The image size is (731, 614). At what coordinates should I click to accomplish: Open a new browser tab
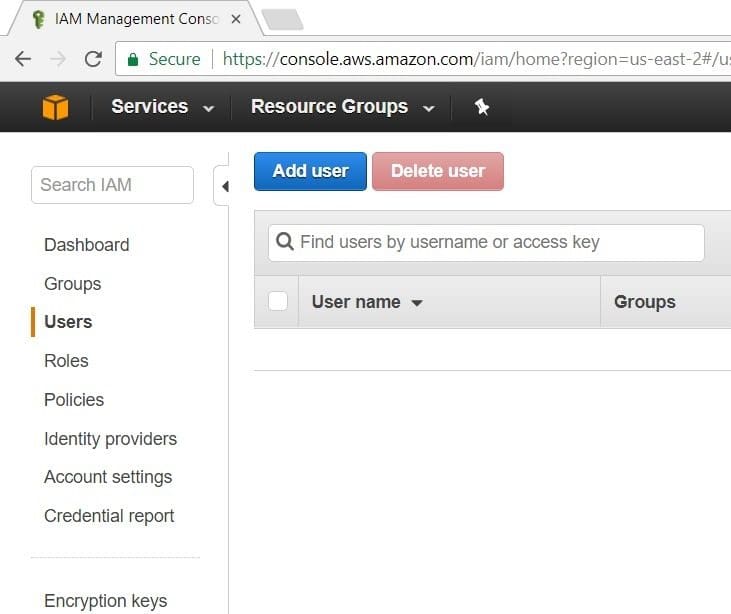coord(283,20)
